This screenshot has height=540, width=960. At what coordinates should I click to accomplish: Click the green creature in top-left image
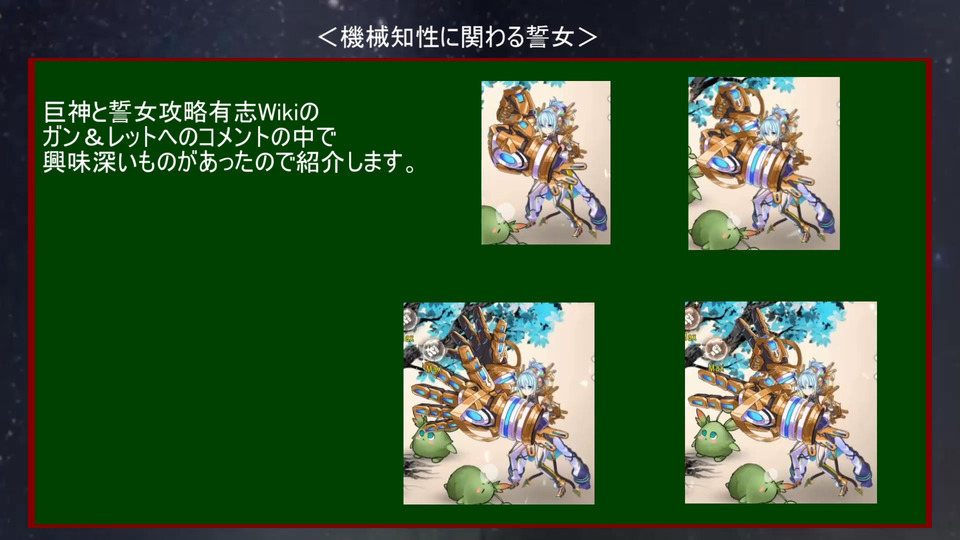[x=500, y=225]
